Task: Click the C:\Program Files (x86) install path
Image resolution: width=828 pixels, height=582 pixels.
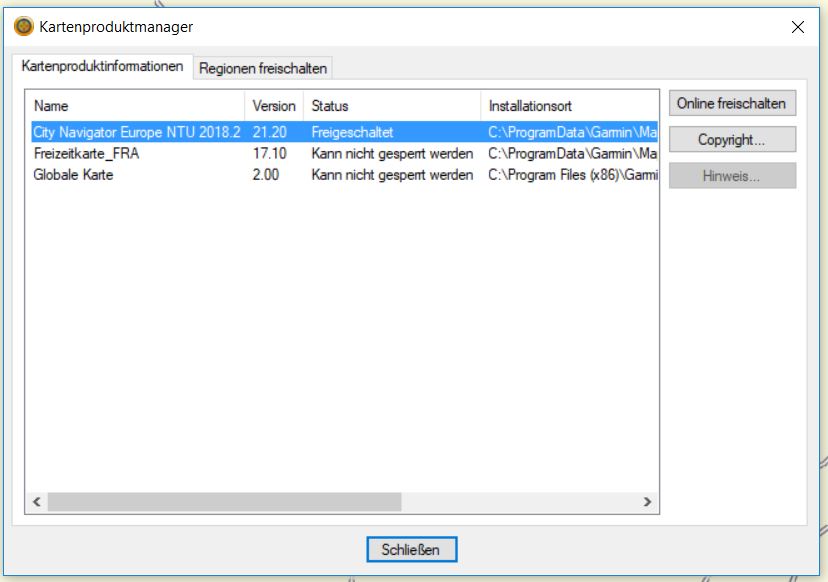Action: (572, 175)
